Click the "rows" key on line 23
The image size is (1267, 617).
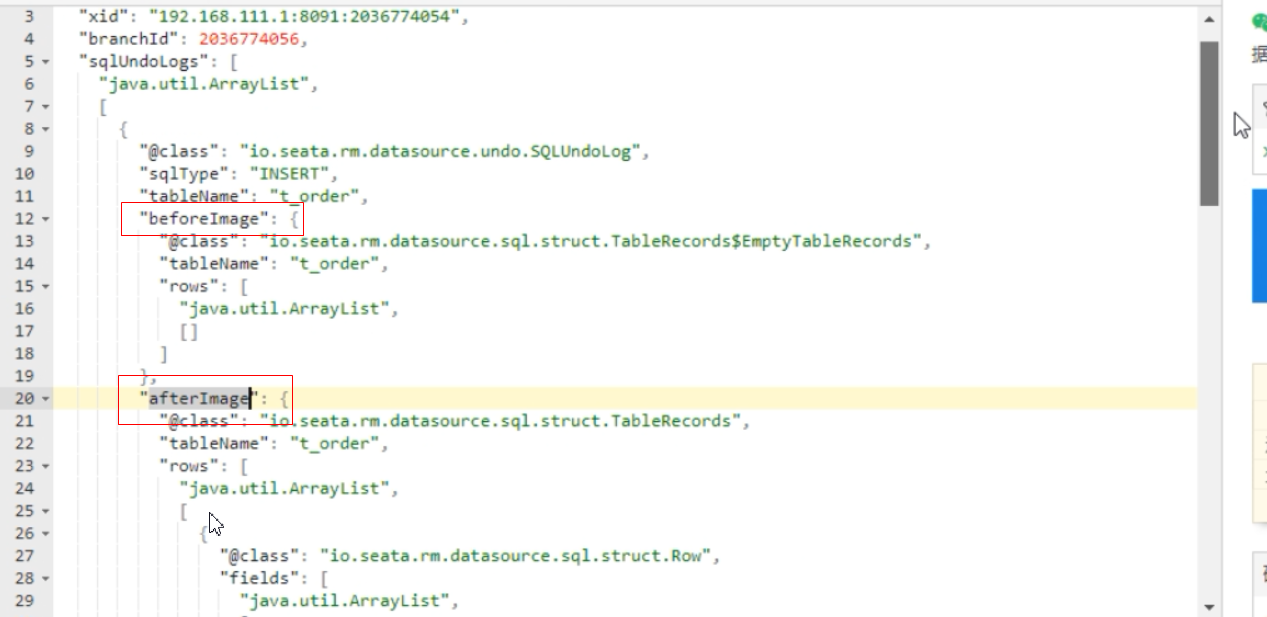(x=189, y=467)
